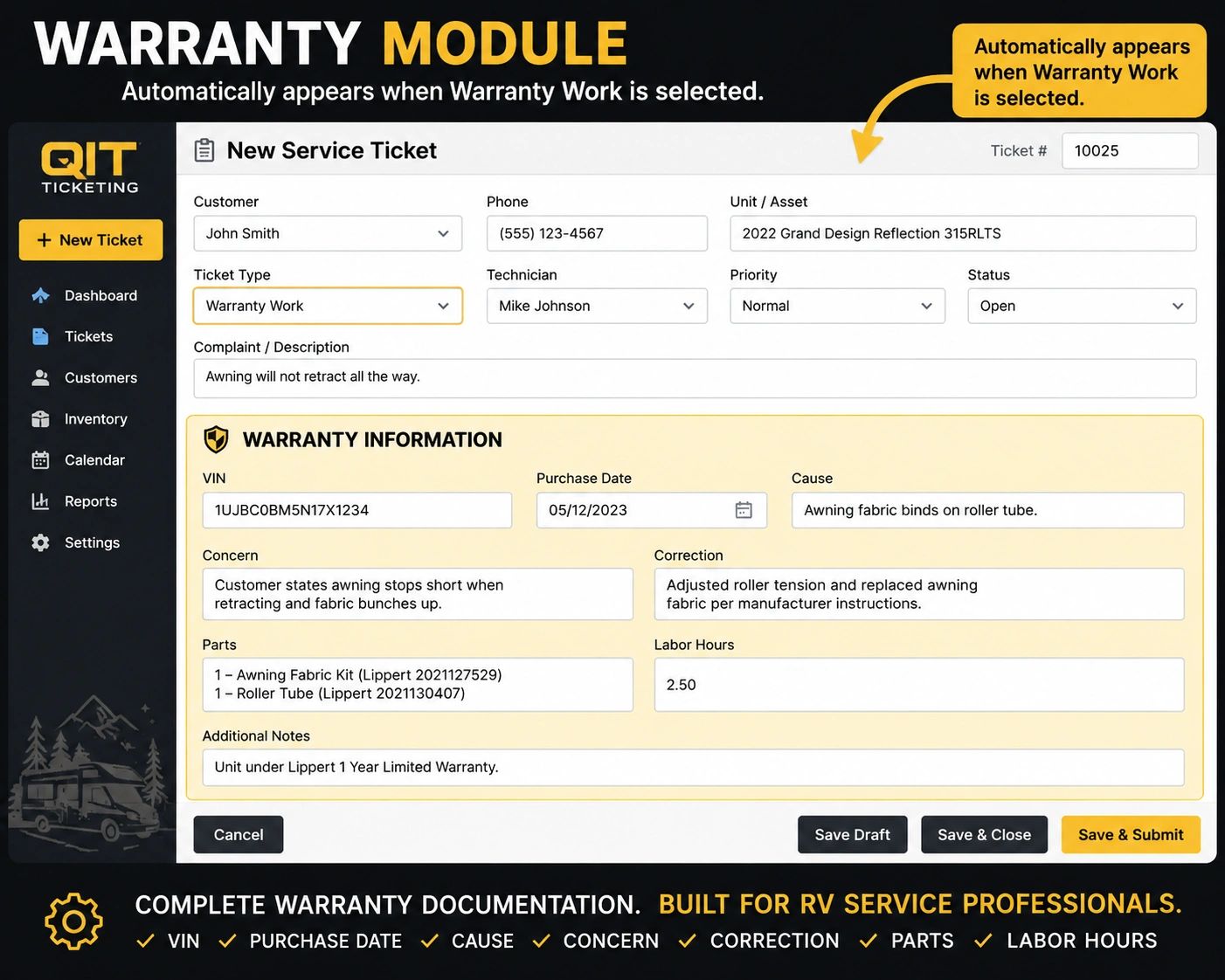This screenshot has width=1225, height=980.
Task: Click the Concern text box
Action: click(x=418, y=594)
